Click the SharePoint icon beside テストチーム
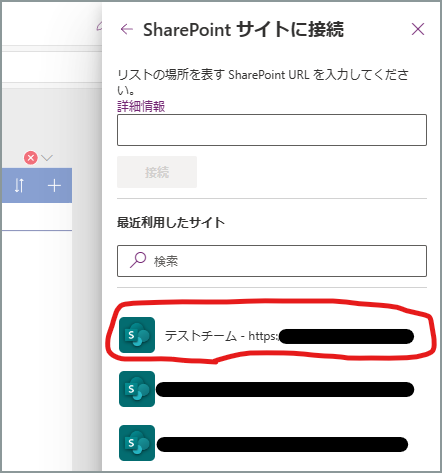The width and height of the screenshot is (442, 473). click(137, 335)
